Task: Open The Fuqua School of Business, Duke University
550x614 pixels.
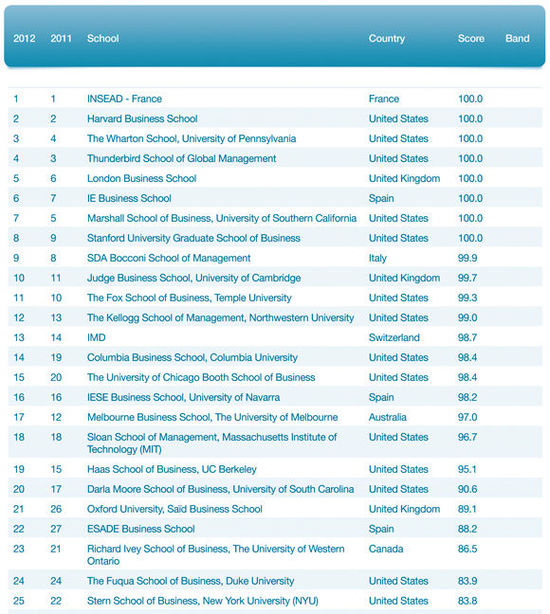Action: 191,581
